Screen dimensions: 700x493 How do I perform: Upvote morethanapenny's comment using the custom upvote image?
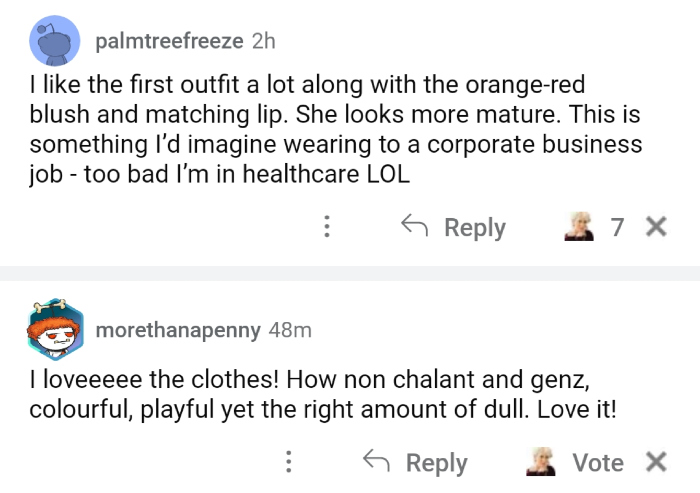click(x=541, y=462)
